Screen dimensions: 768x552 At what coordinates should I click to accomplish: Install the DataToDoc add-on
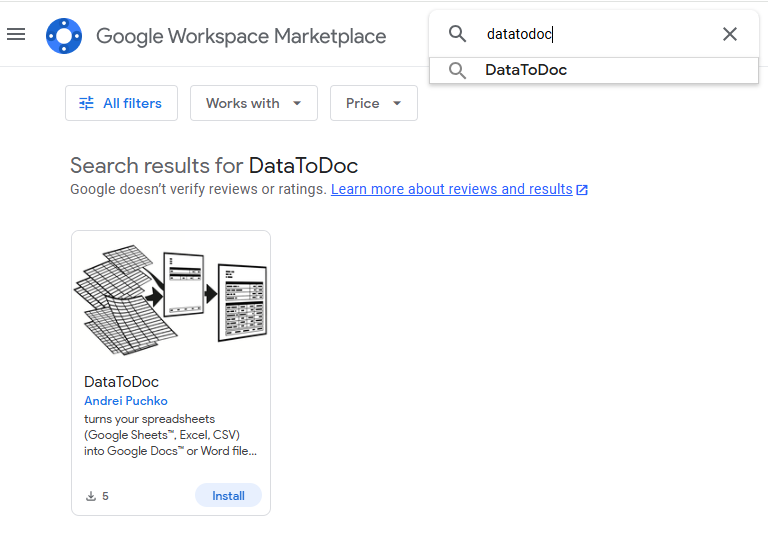[x=228, y=495]
